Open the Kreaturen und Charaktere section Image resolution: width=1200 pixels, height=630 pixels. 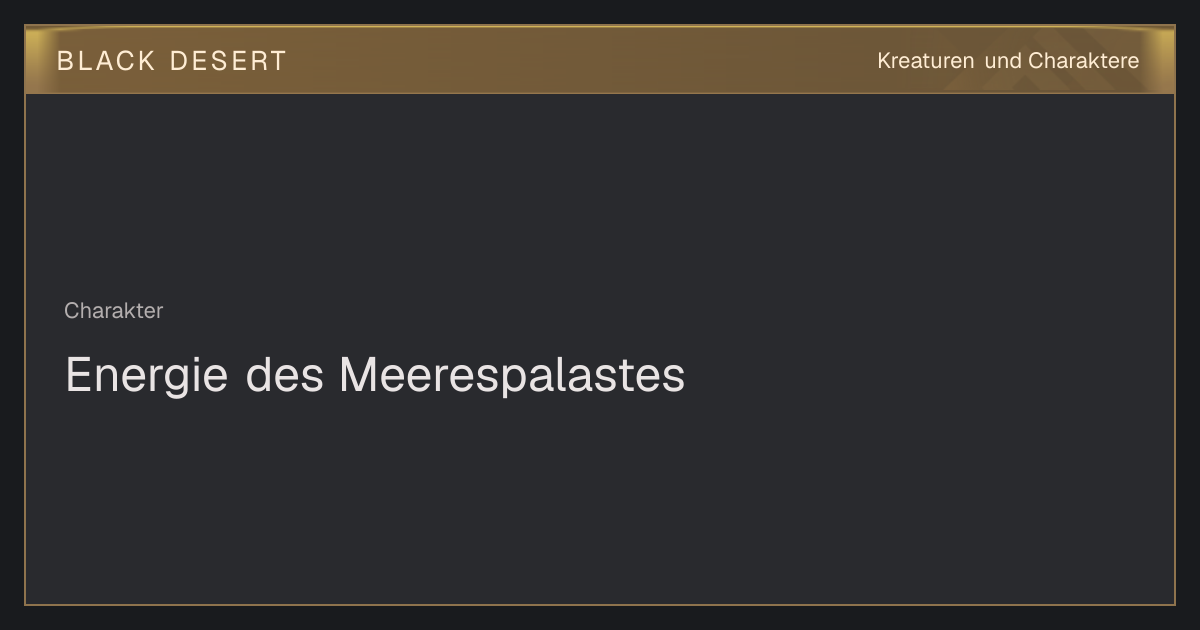tap(1008, 61)
